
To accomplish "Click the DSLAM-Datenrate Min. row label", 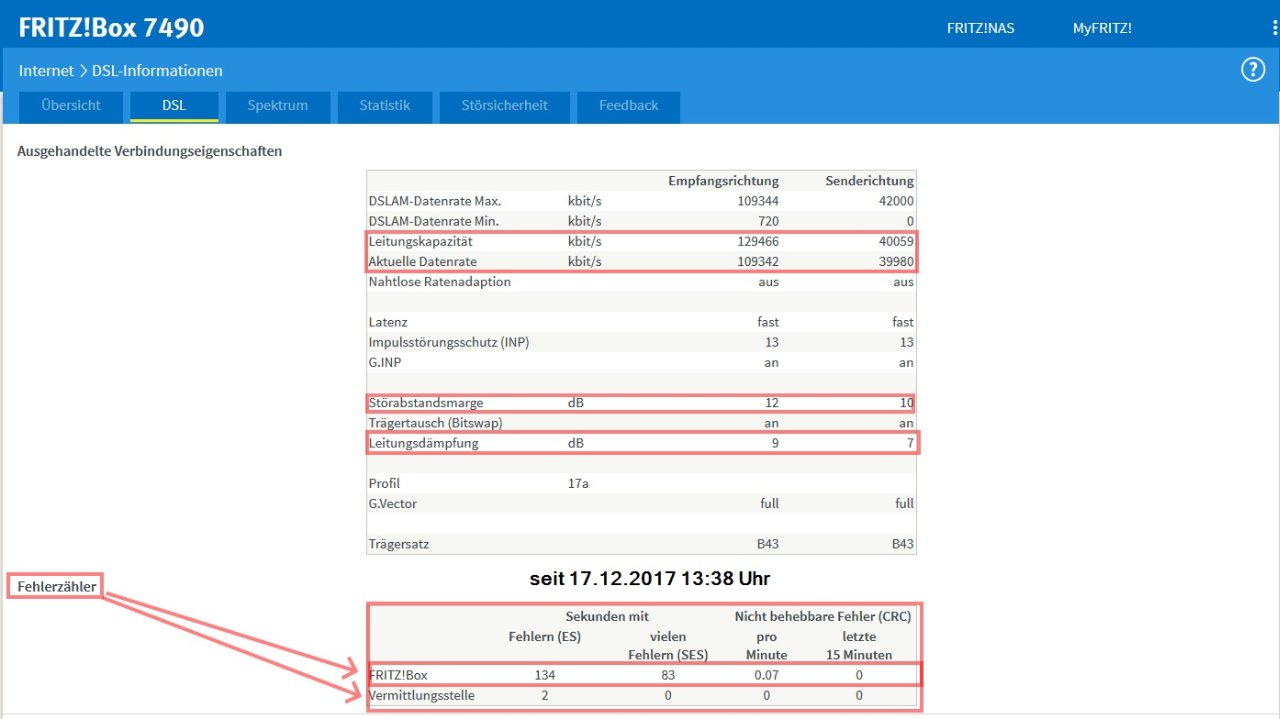I will pos(433,221).
